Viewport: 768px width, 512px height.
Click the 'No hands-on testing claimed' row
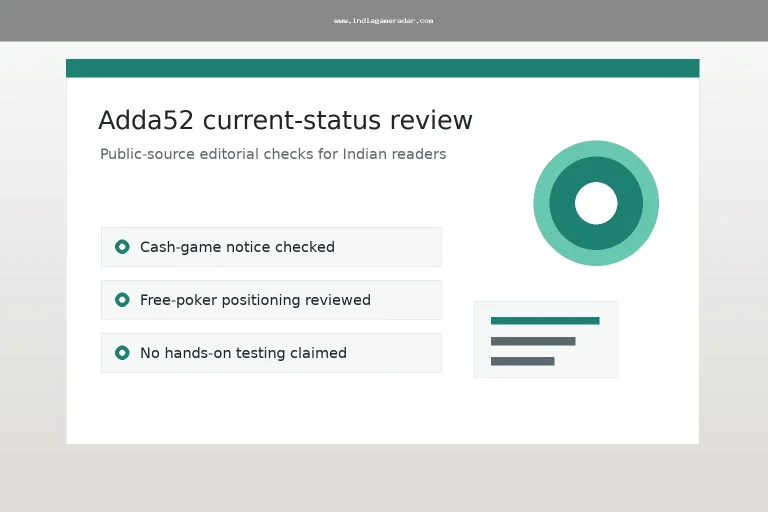click(271, 353)
